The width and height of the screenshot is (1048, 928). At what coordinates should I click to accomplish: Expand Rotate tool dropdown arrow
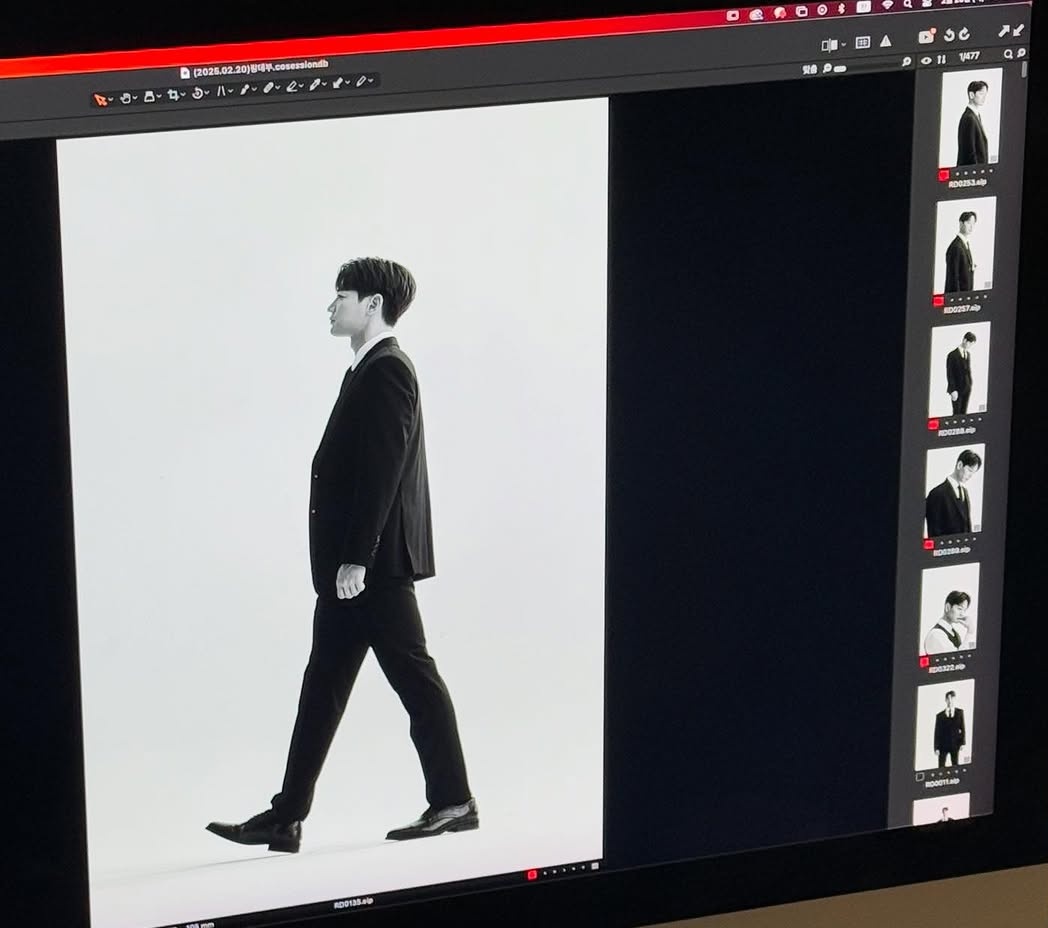coord(207,92)
